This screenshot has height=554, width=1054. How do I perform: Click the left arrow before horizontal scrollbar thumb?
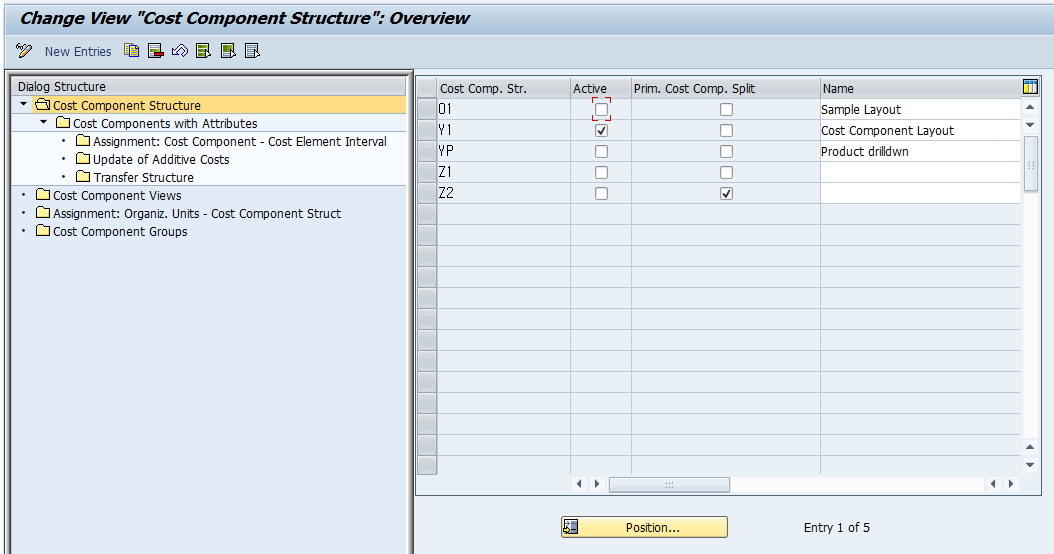[579, 484]
